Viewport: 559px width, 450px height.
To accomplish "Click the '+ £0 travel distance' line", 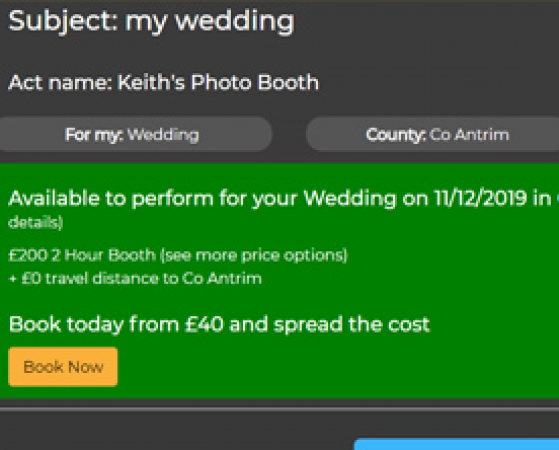I will coord(135,278).
